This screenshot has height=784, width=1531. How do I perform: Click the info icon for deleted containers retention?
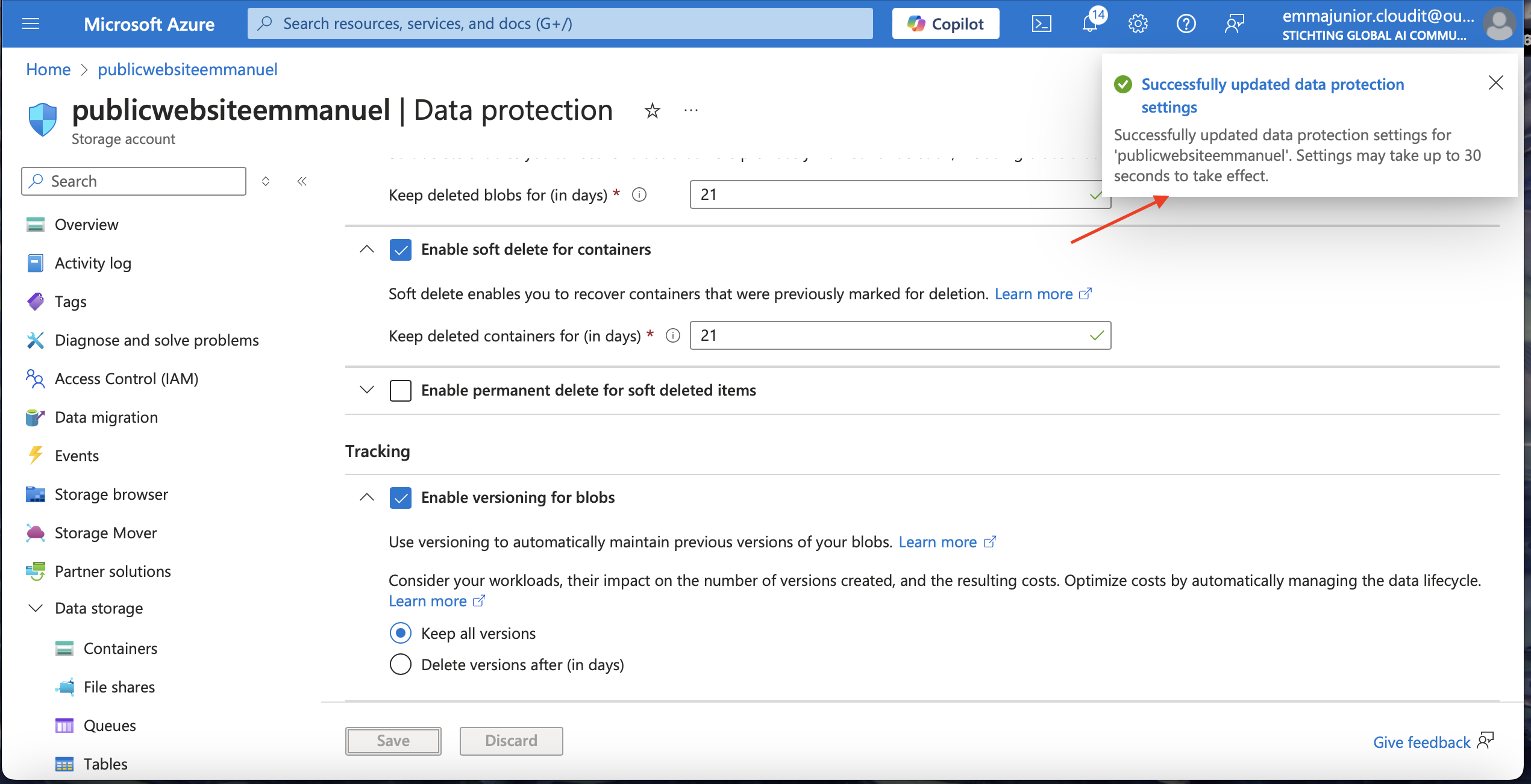pos(673,335)
